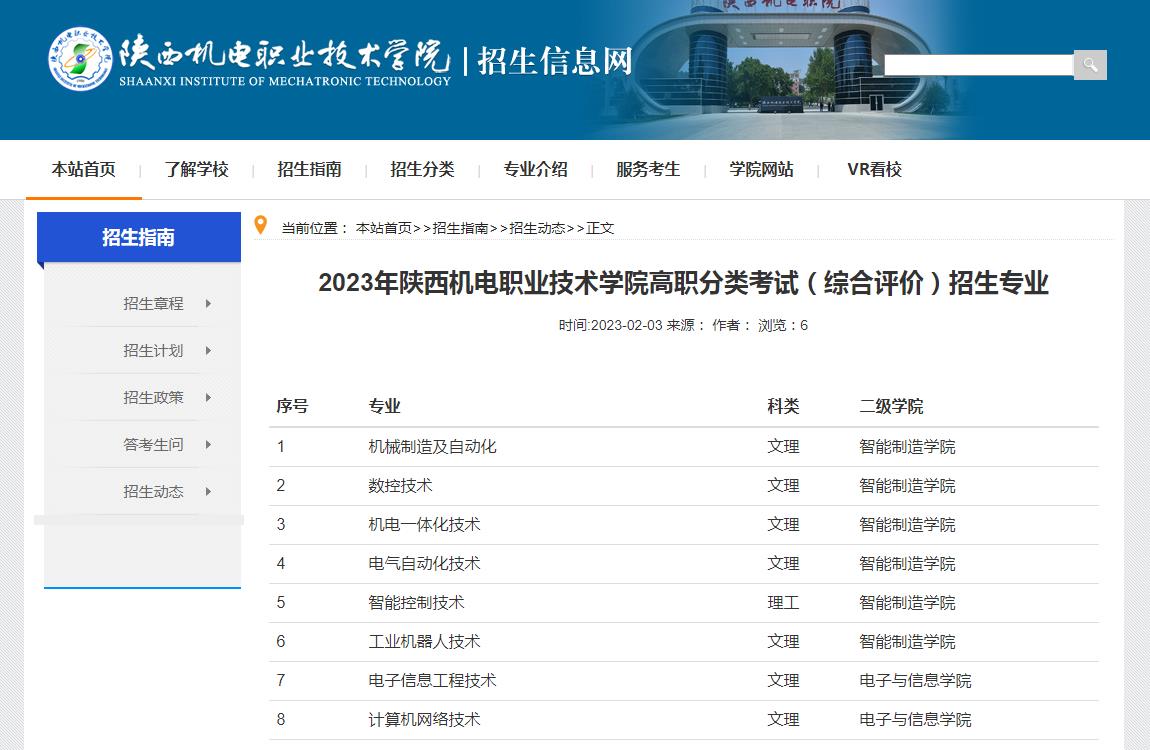1150x750 pixels.
Task: Click 智能制造学院 in row 1
Action: 907,446
